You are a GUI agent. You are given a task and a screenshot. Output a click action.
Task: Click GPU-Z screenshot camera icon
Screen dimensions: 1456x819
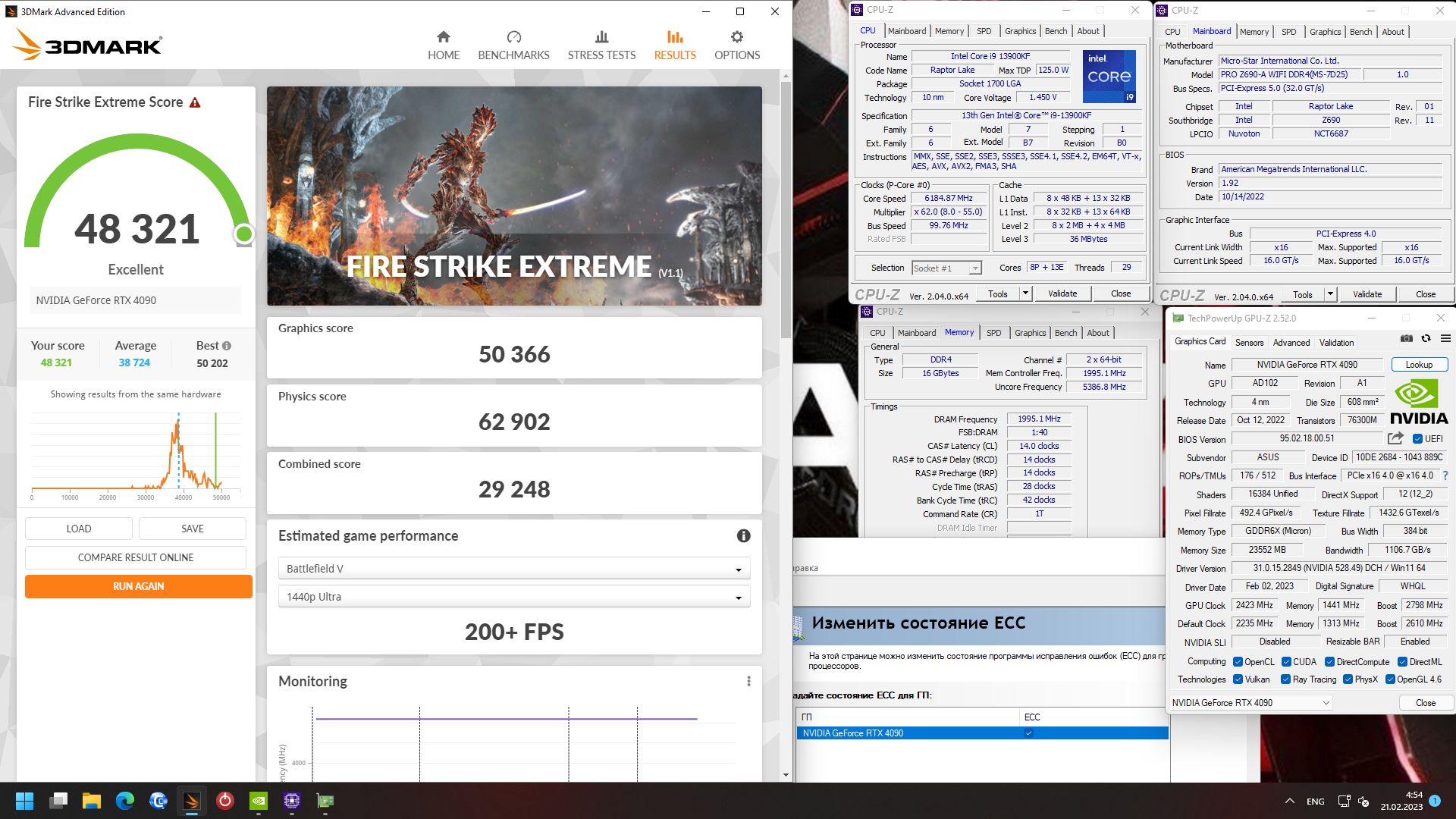(x=1406, y=339)
